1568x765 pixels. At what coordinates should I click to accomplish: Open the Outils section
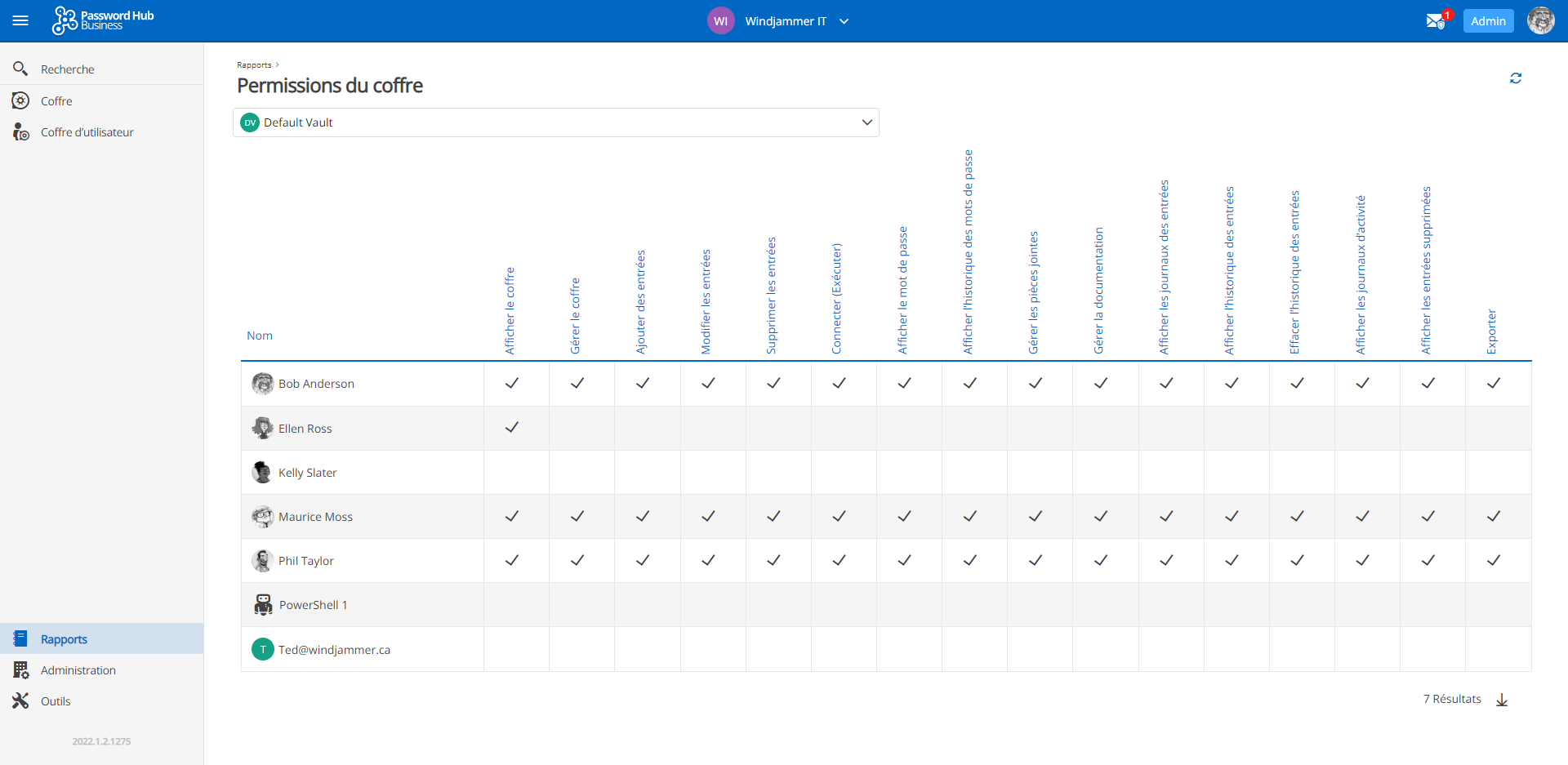point(56,701)
